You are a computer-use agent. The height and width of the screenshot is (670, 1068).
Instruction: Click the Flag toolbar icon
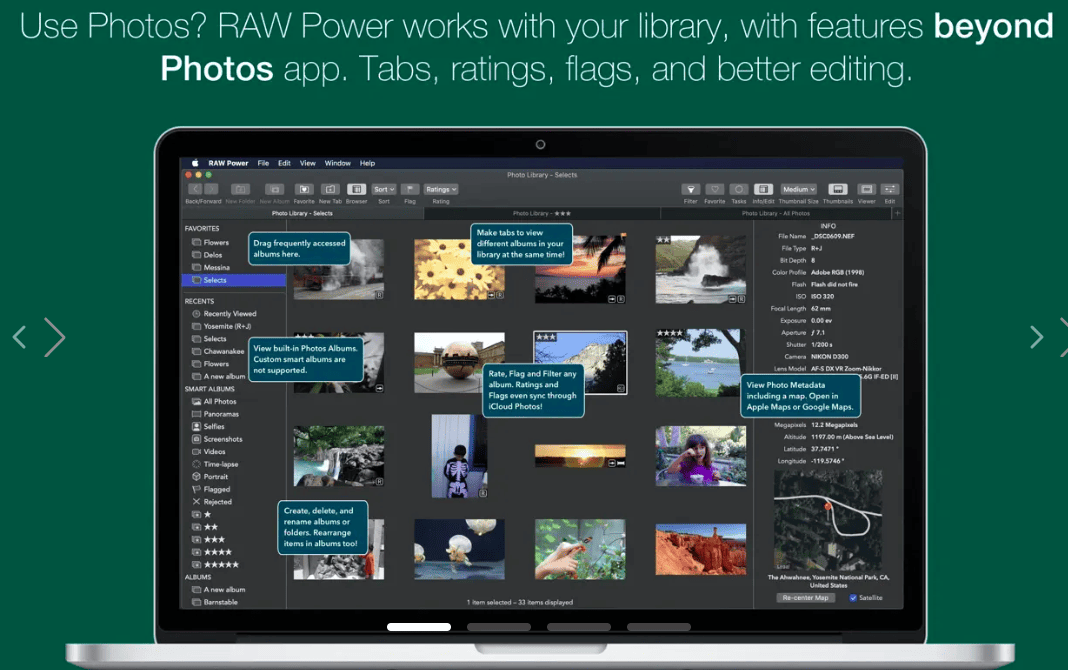pyautogui.click(x=409, y=189)
